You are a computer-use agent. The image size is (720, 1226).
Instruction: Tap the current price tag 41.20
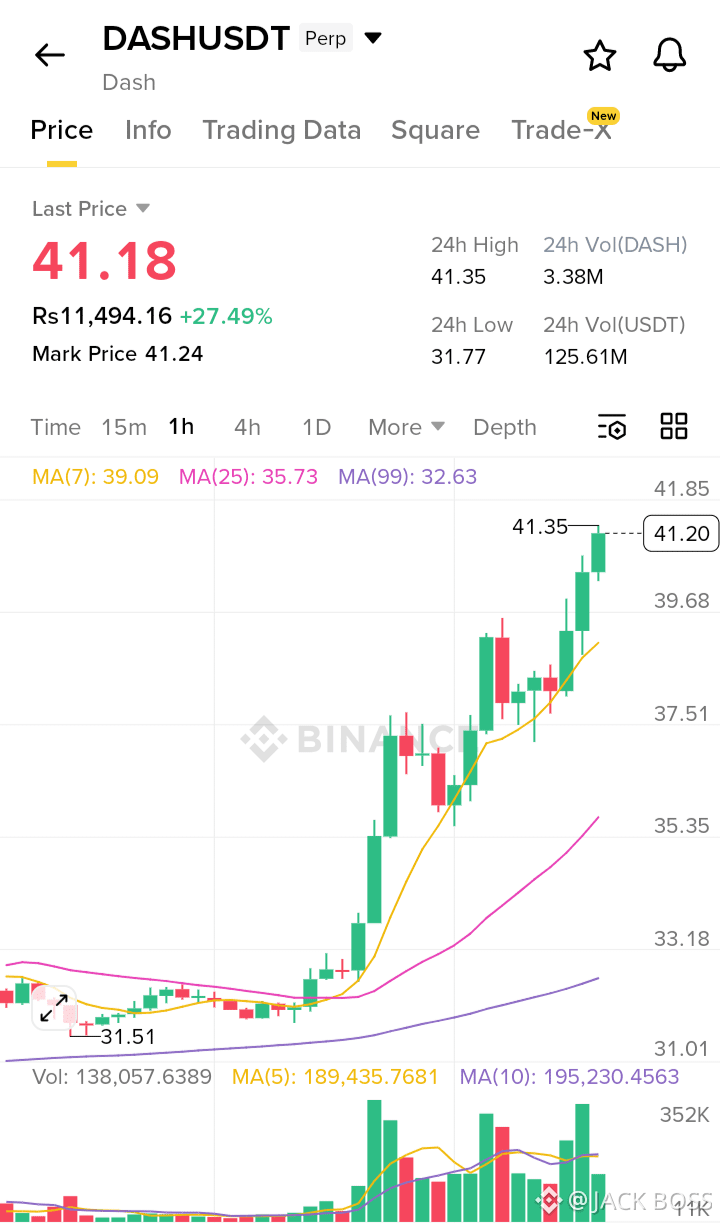(681, 534)
